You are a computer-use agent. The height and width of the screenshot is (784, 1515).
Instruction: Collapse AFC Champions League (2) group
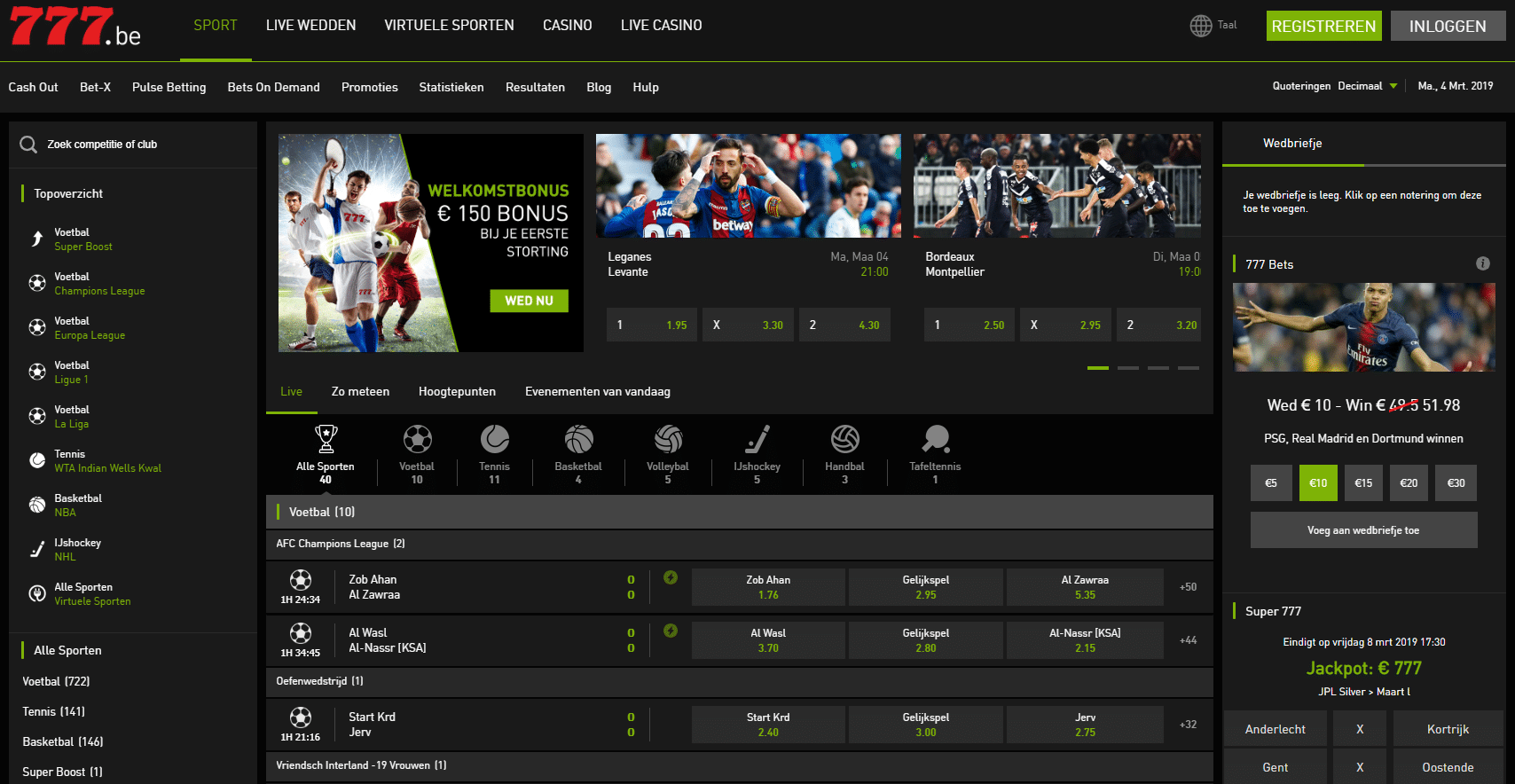(x=740, y=544)
